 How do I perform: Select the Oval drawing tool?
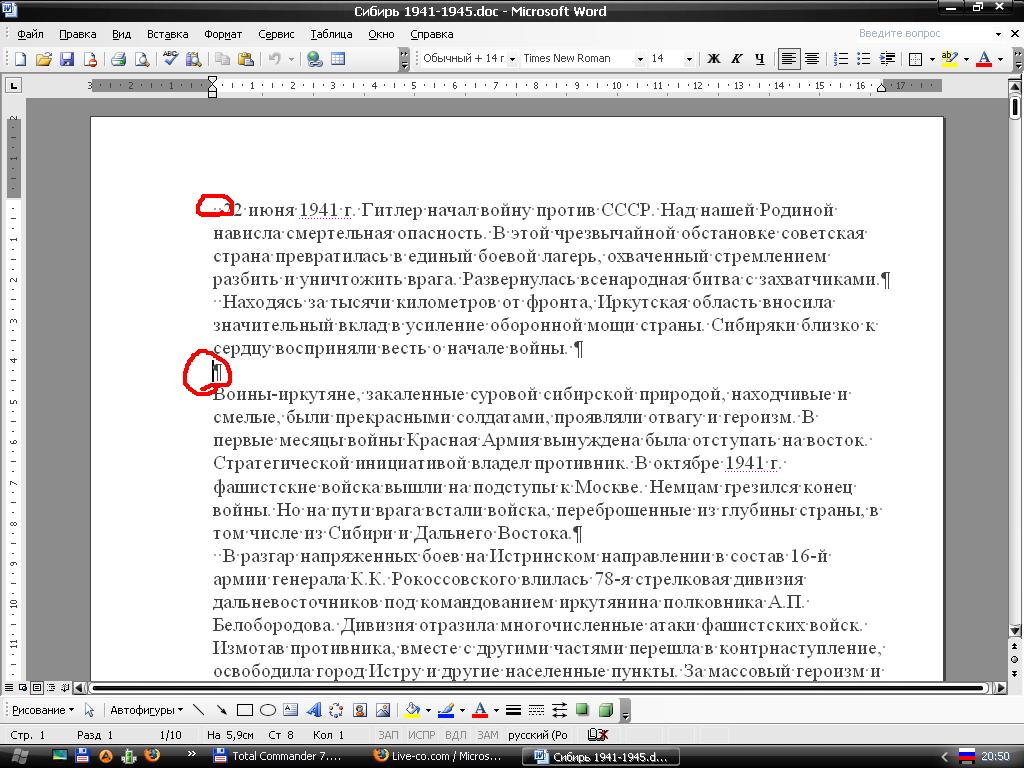[x=267, y=711]
